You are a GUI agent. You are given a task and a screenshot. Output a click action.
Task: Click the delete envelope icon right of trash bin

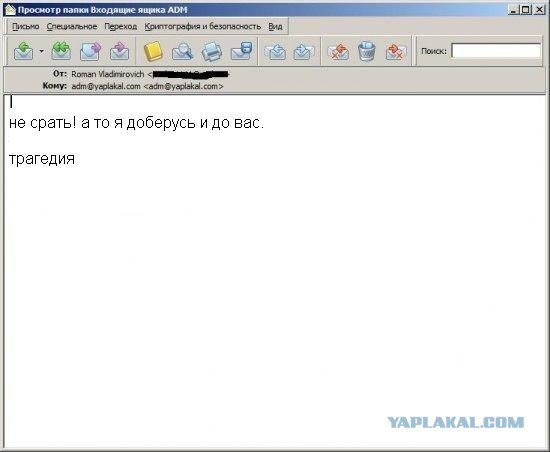(x=396, y=51)
